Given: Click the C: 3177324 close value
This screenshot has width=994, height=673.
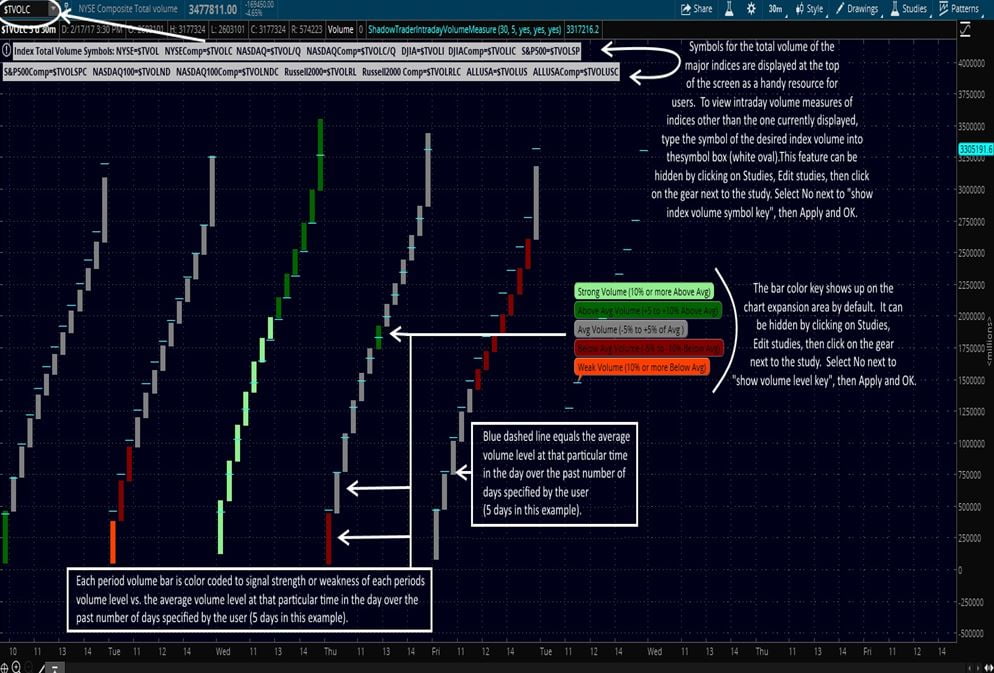Looking at the screenshot, I should 268,30.
